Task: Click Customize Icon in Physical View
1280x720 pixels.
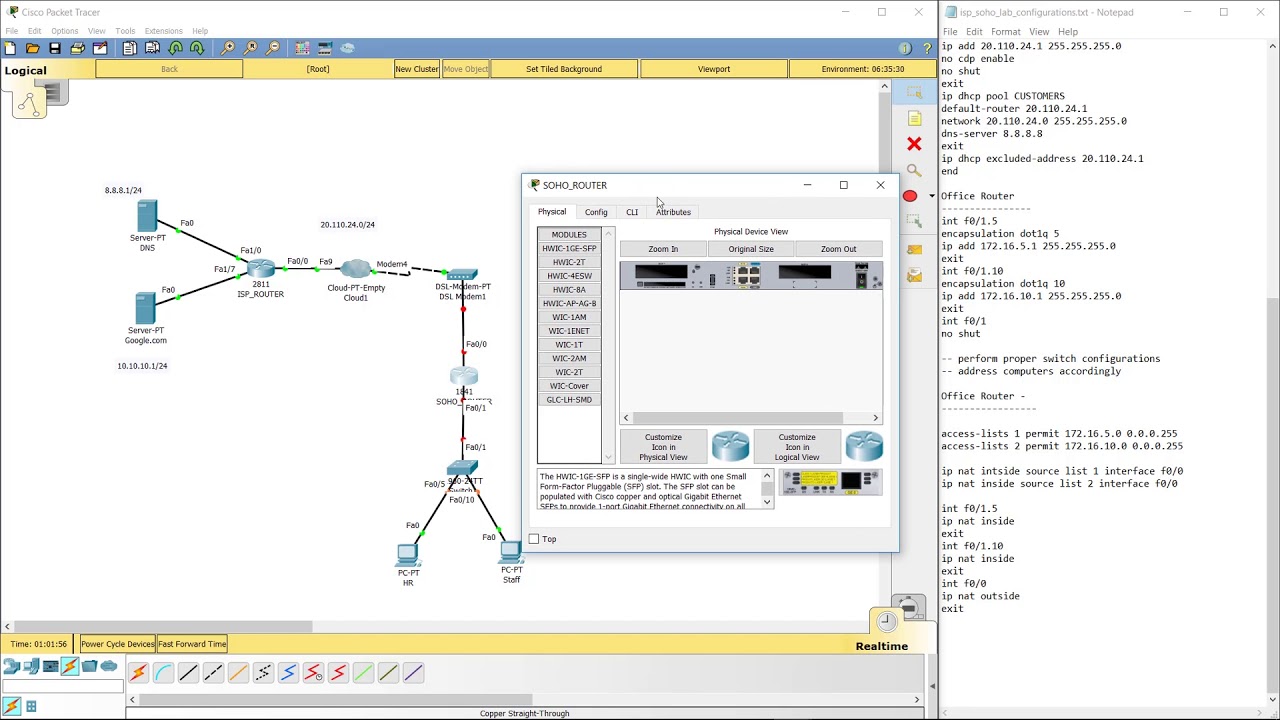Action: click(x=663, y=447)
